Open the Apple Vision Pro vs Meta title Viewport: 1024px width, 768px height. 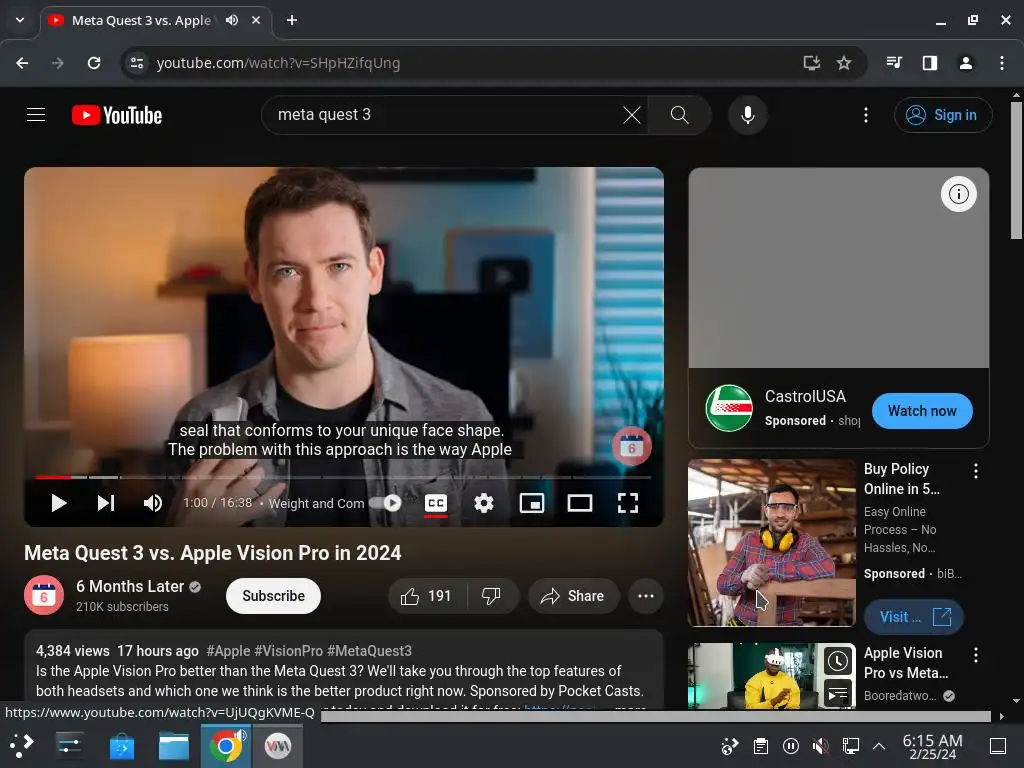[x=905, y=663]
